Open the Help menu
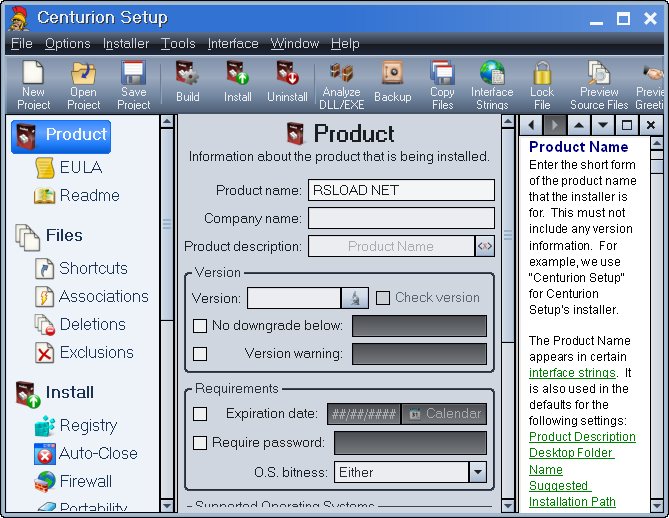 click(345, 44)
